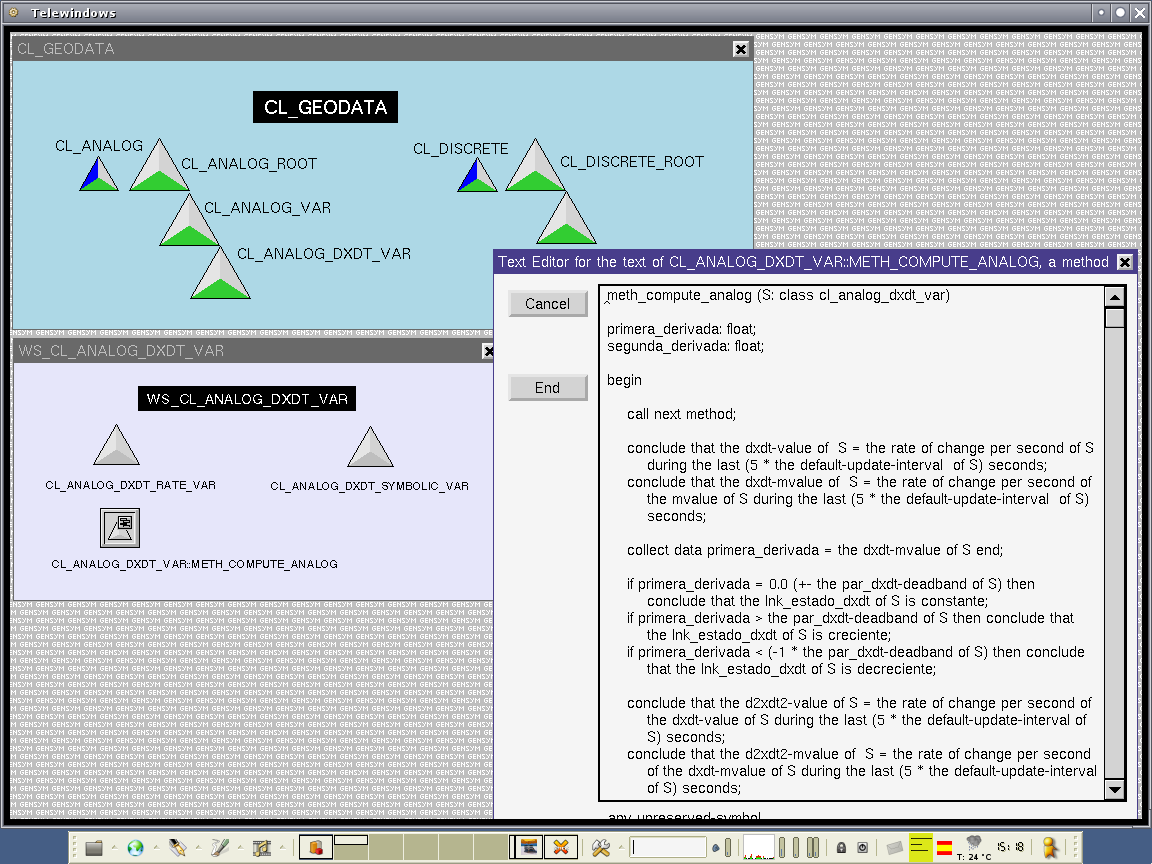
Task: Open the wrench and screwdriver settings icon
Action: (601, 848)
